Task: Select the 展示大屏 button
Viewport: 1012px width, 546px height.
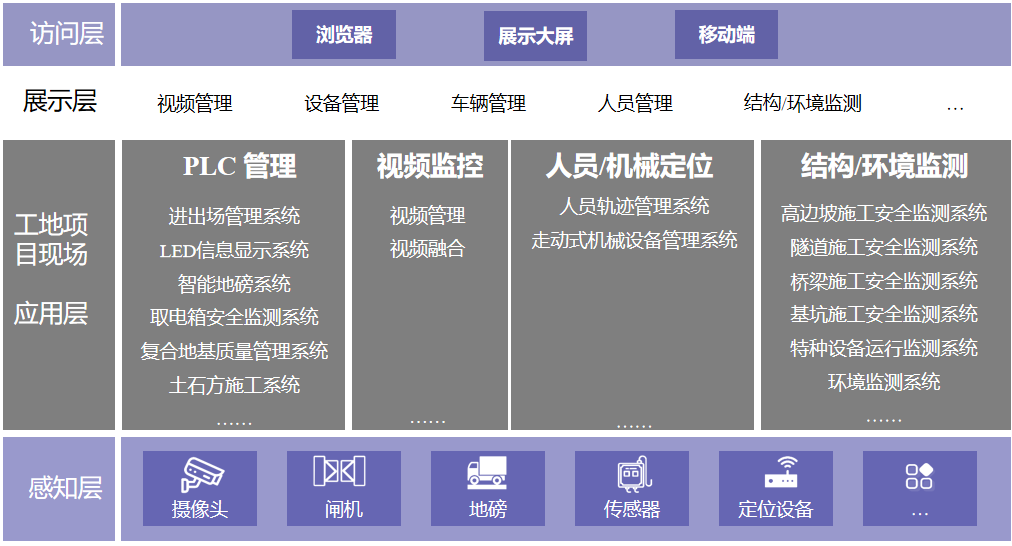Action: click(536, 36)
